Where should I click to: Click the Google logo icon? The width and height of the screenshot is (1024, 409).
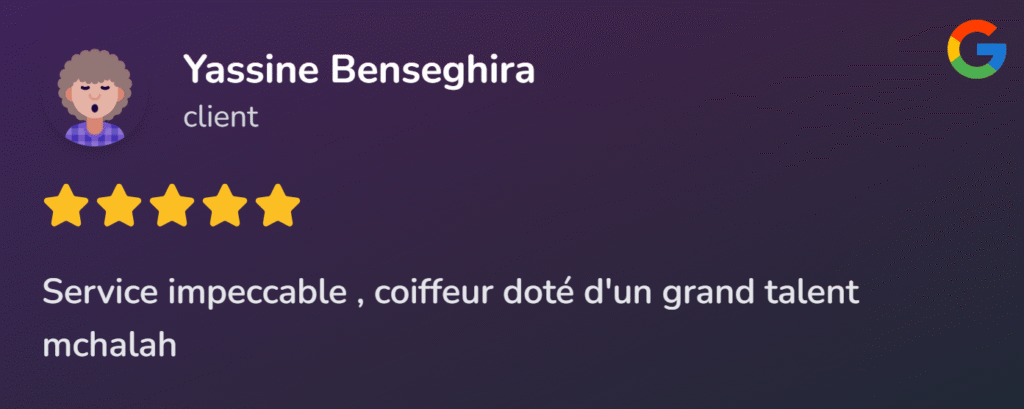[976, 50]
